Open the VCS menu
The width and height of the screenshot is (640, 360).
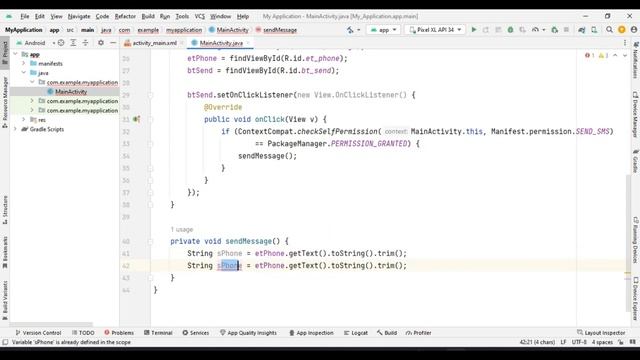199,16
